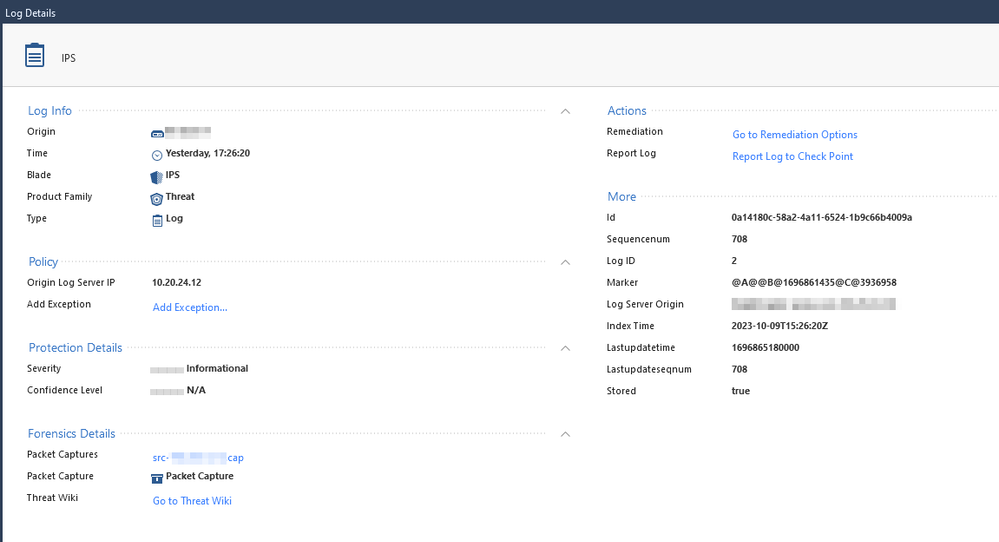
Task: Select the log Id value text
Action: coord(821,218)
